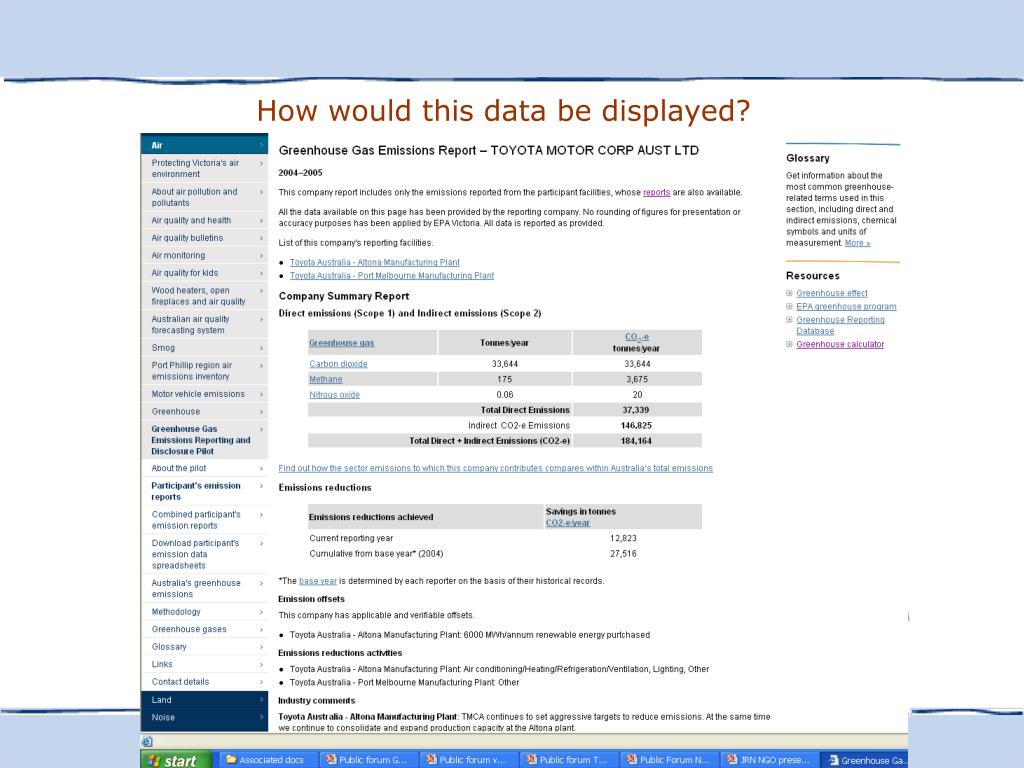Open the Land section

(x=204, y=700)
